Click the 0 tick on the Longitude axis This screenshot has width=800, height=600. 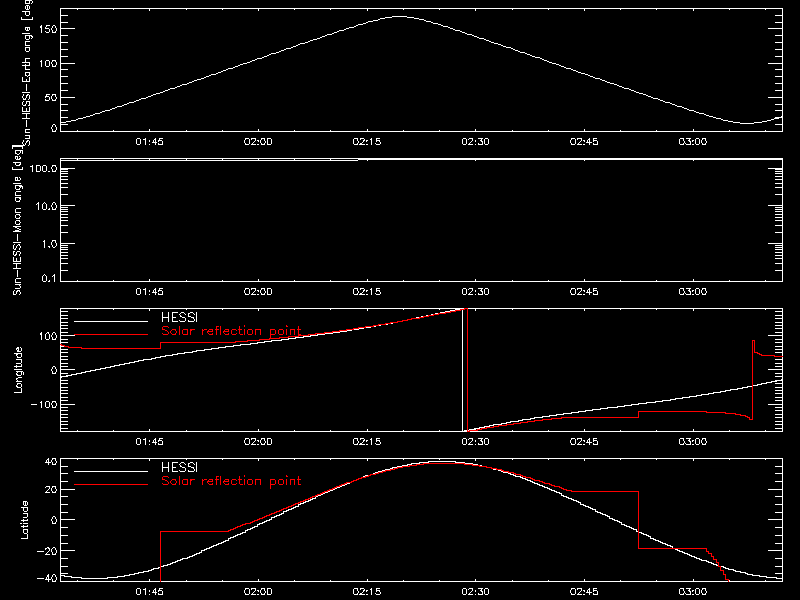pyautogui.click(x=55, y=370)
